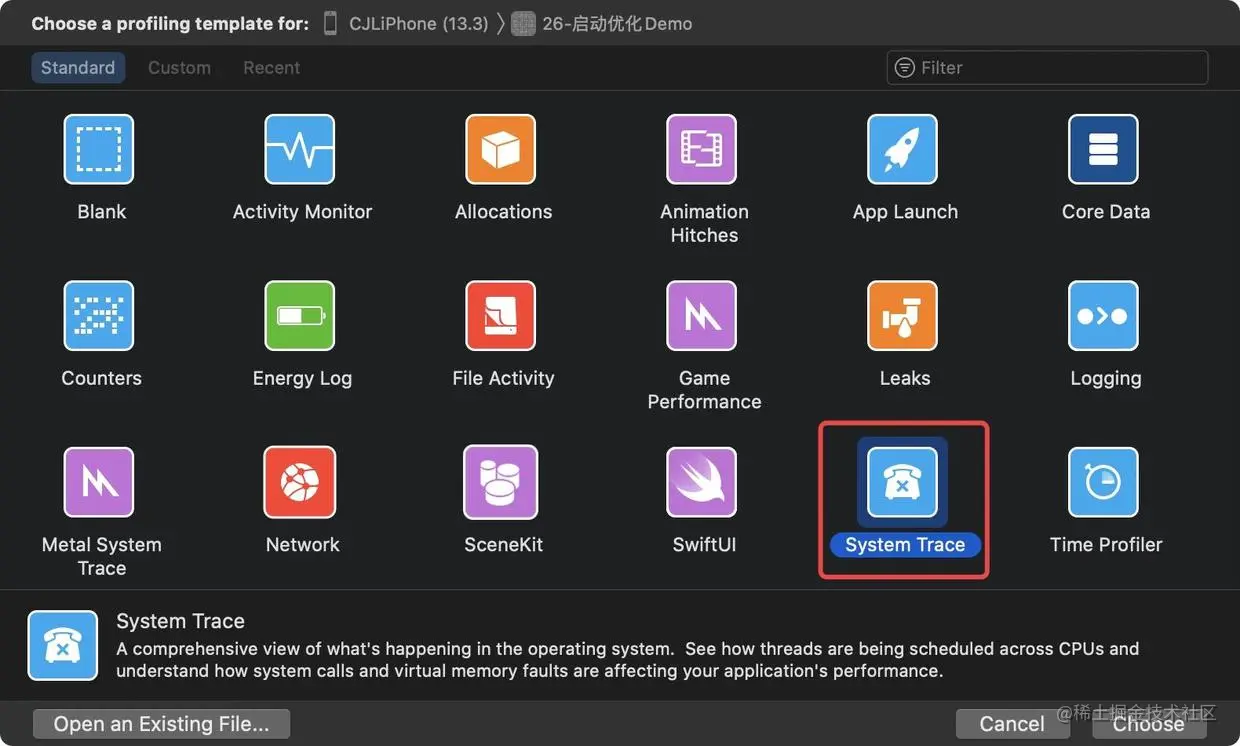Click the Counters label
The height and width of the screenshot is (746, 1240).
(x=101, y=378)
